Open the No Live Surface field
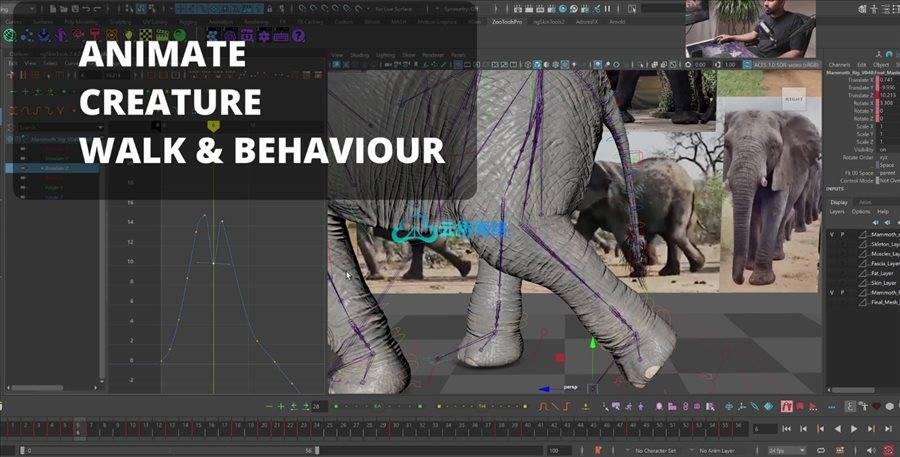 [x=393, y=9]
